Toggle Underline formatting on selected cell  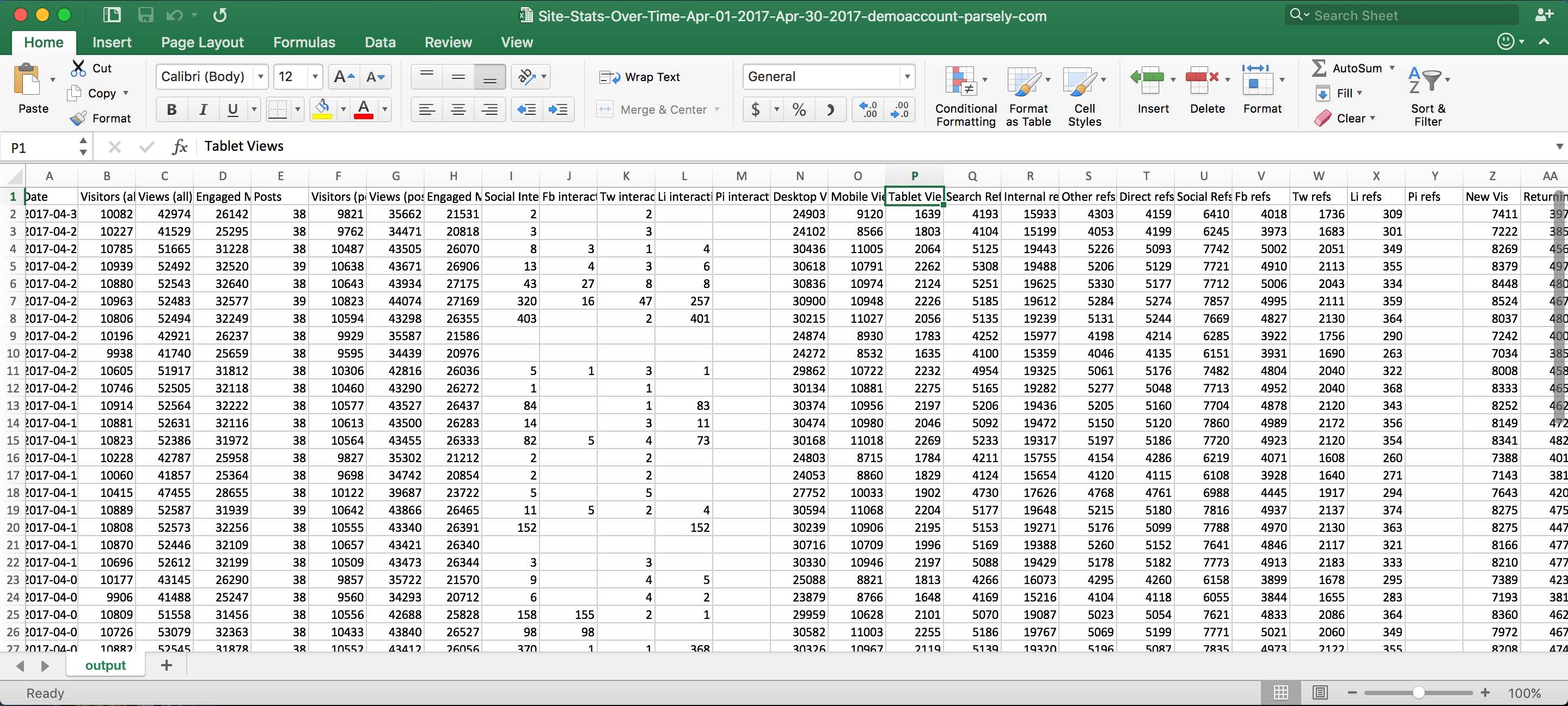(231, 109)
